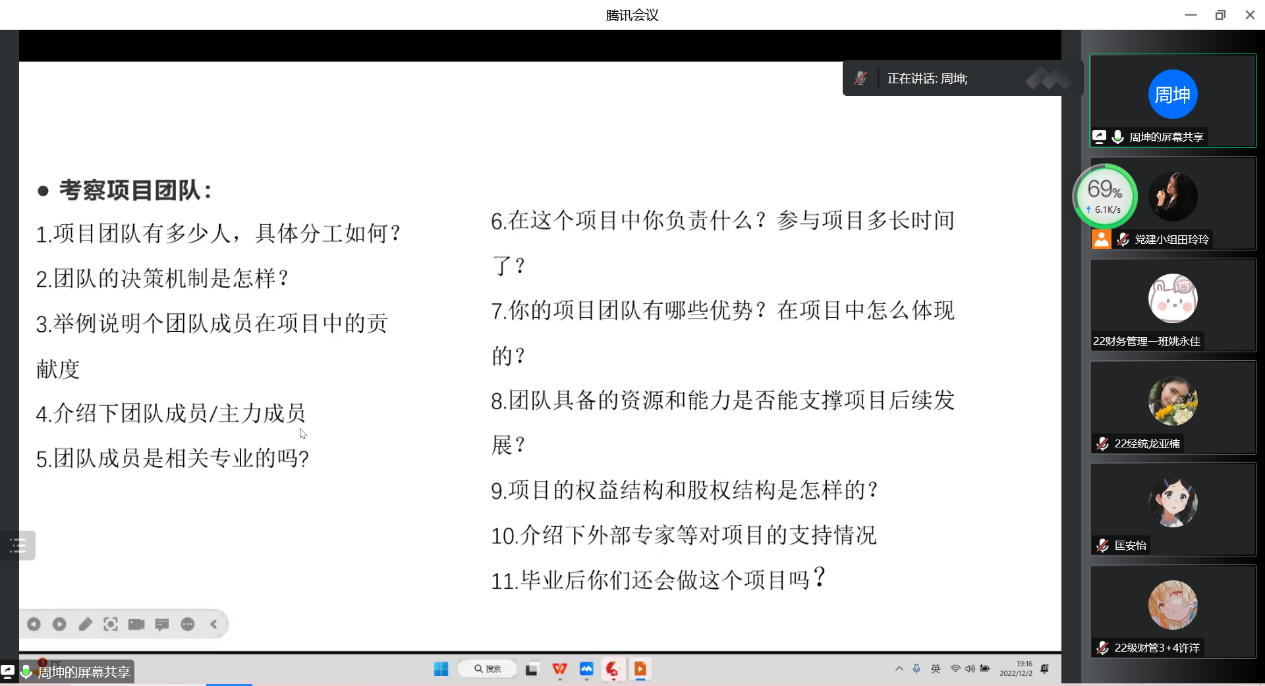
Task: Open Tencent Meeting icon in shared taskbar
Action: (x=587, y=669)
